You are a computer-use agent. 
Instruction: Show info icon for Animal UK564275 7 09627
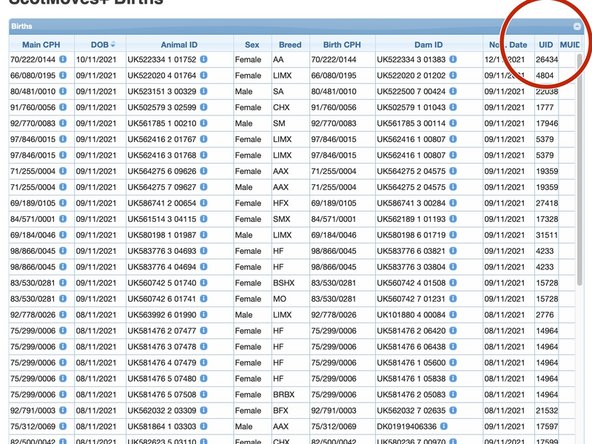point(204,187)
